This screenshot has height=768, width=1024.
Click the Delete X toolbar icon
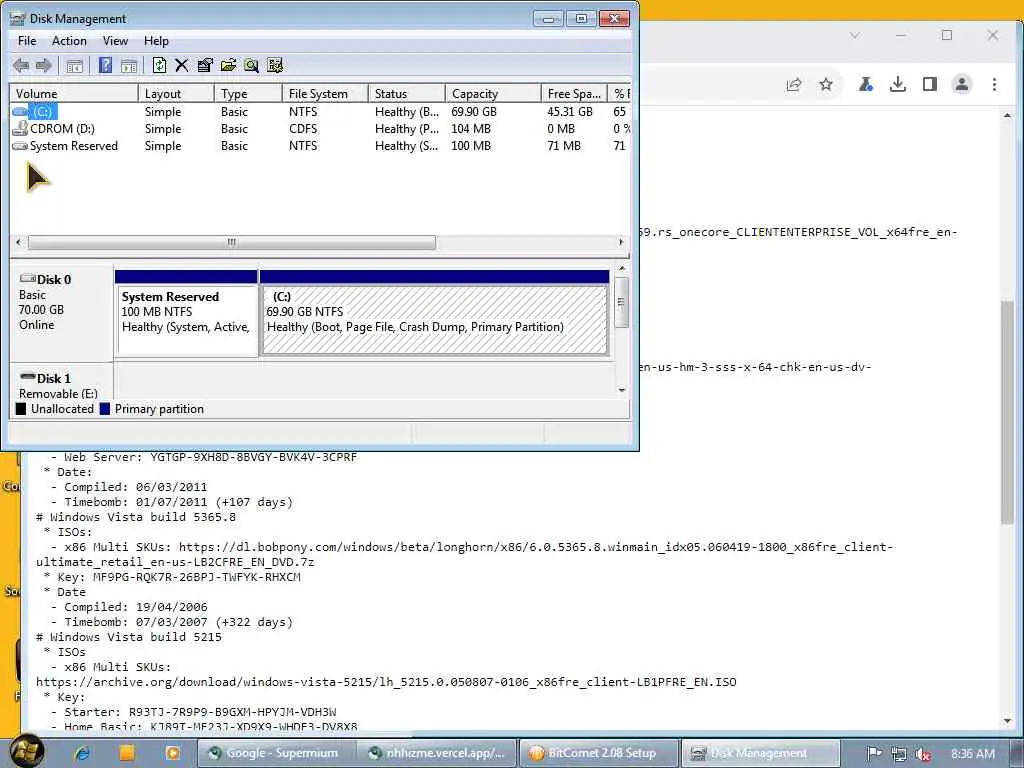(x=182, y=65)
